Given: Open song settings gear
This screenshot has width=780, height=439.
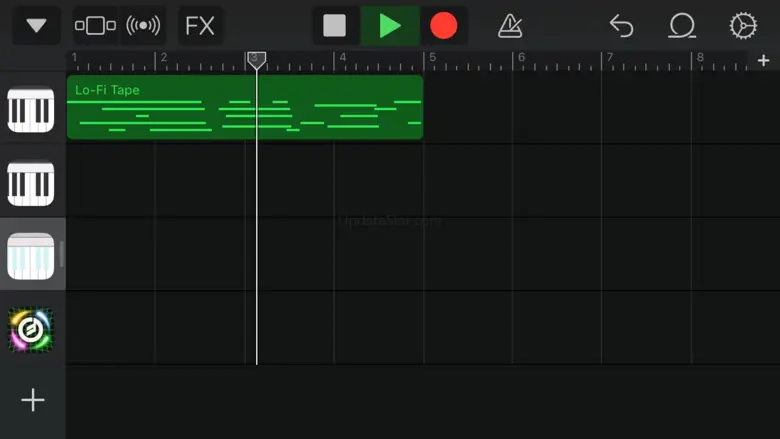Looking at the screenshot, I should point(743,25).
